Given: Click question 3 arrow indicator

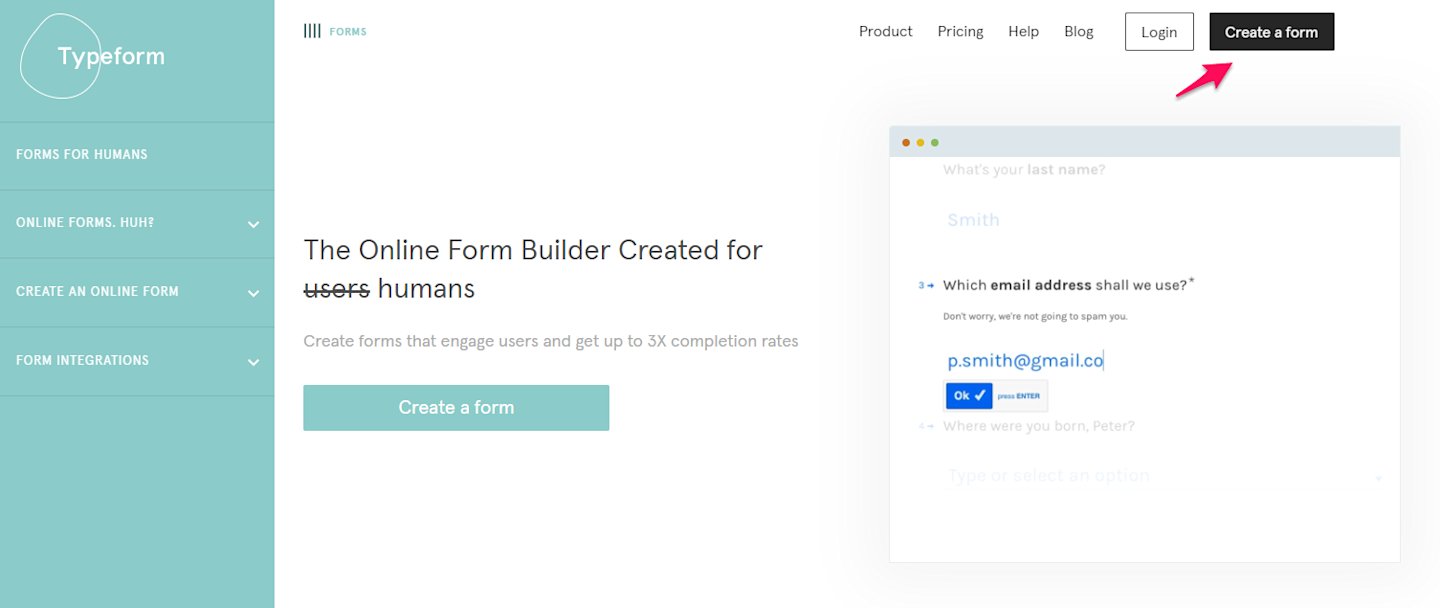Looking at the screenshot, I should 926,286.
